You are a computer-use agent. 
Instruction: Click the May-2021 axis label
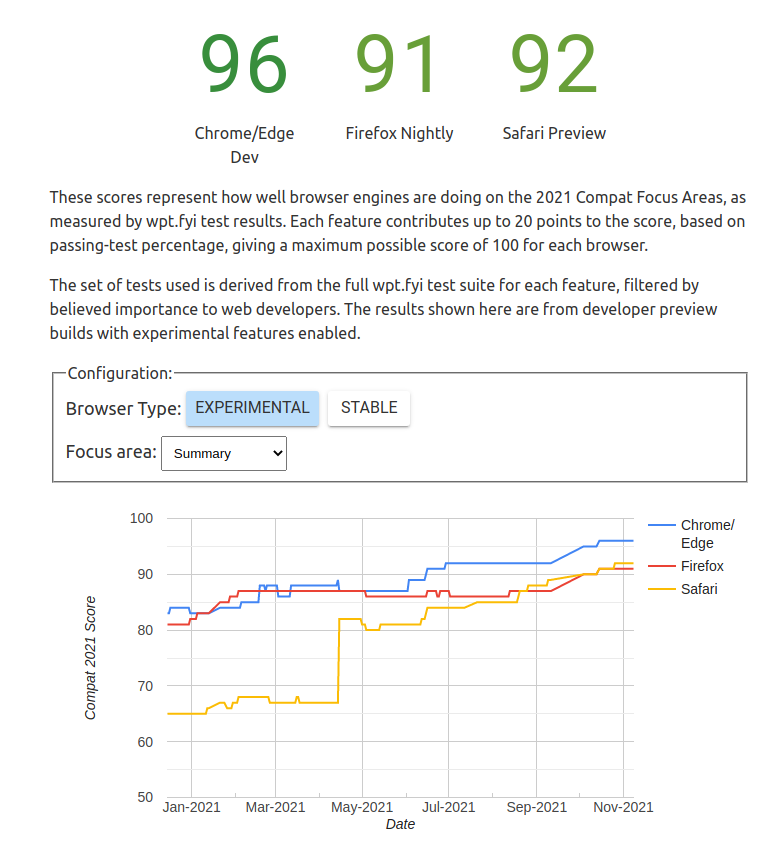tap(362, 807)
